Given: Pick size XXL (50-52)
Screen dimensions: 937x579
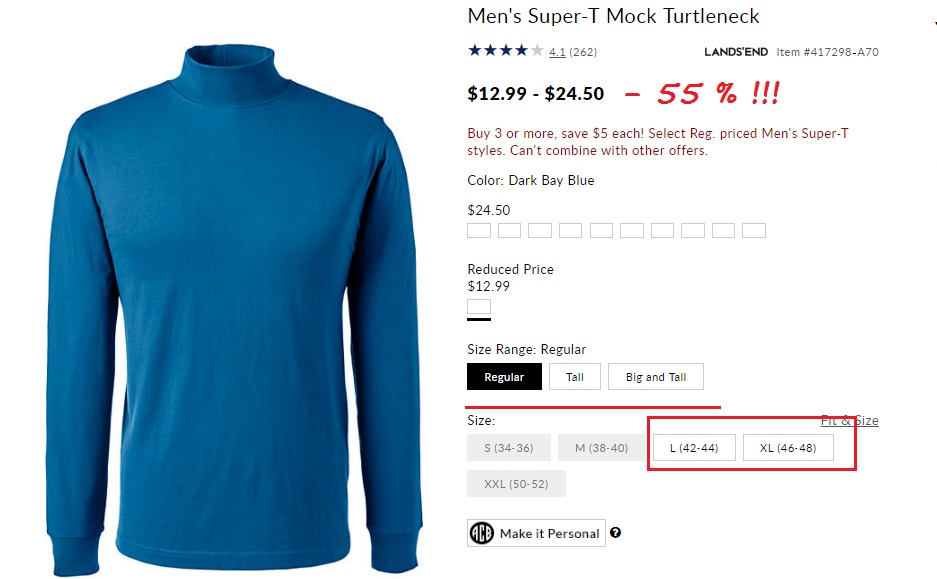Looking at the screenshot, I should 516,484.
